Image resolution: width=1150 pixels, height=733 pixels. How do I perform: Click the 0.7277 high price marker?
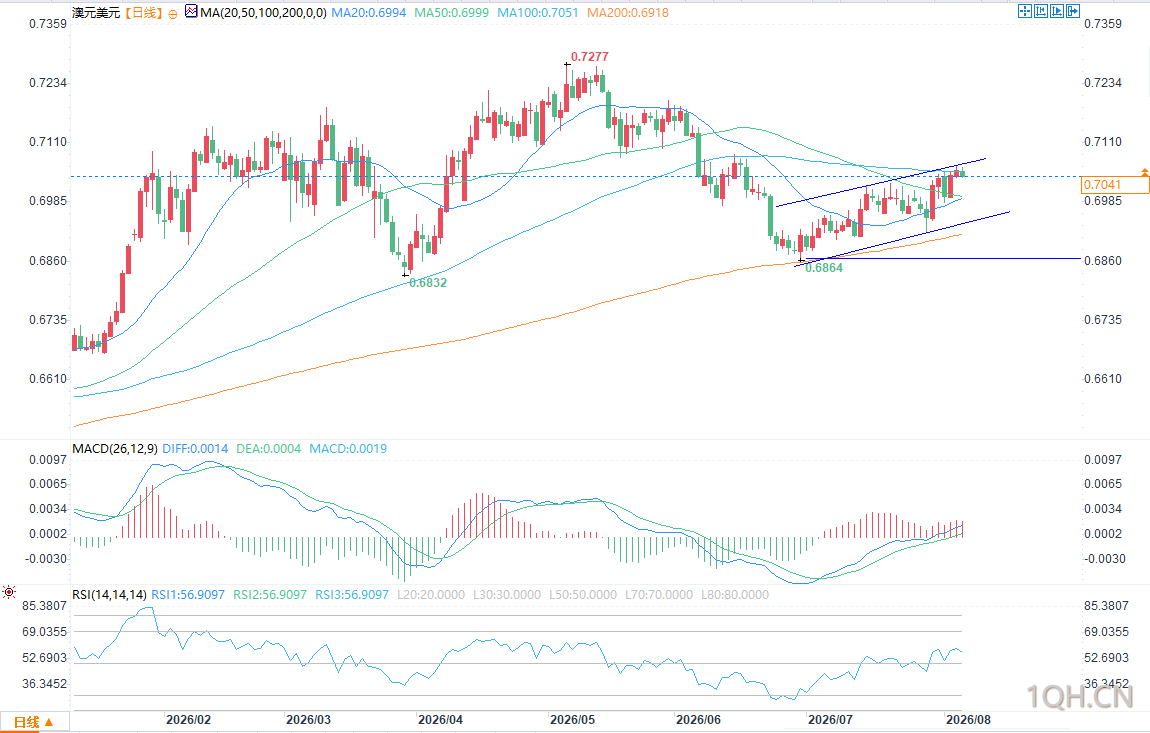point(590,56)
